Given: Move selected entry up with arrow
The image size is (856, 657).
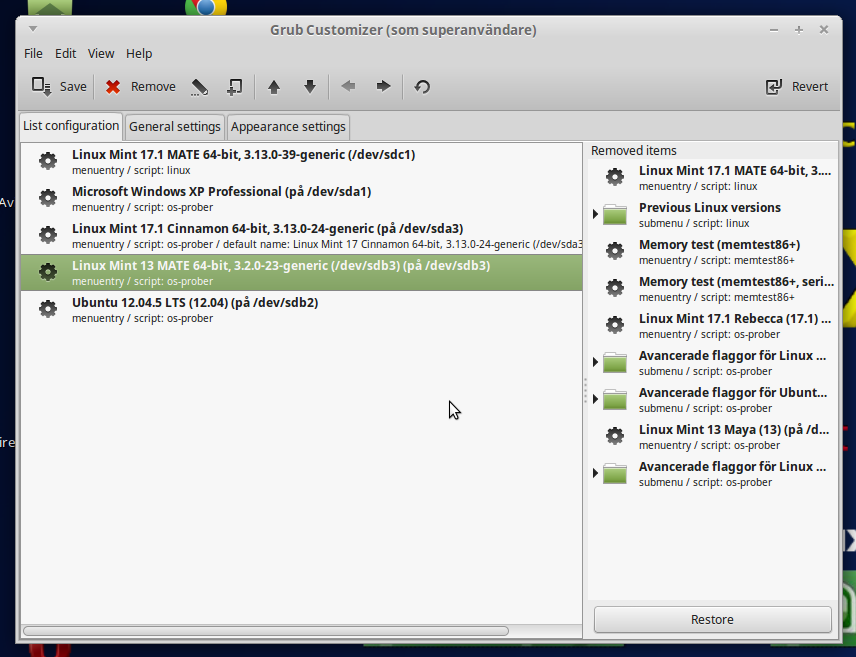Looking at the screenshot, I should tap(274, 86).
